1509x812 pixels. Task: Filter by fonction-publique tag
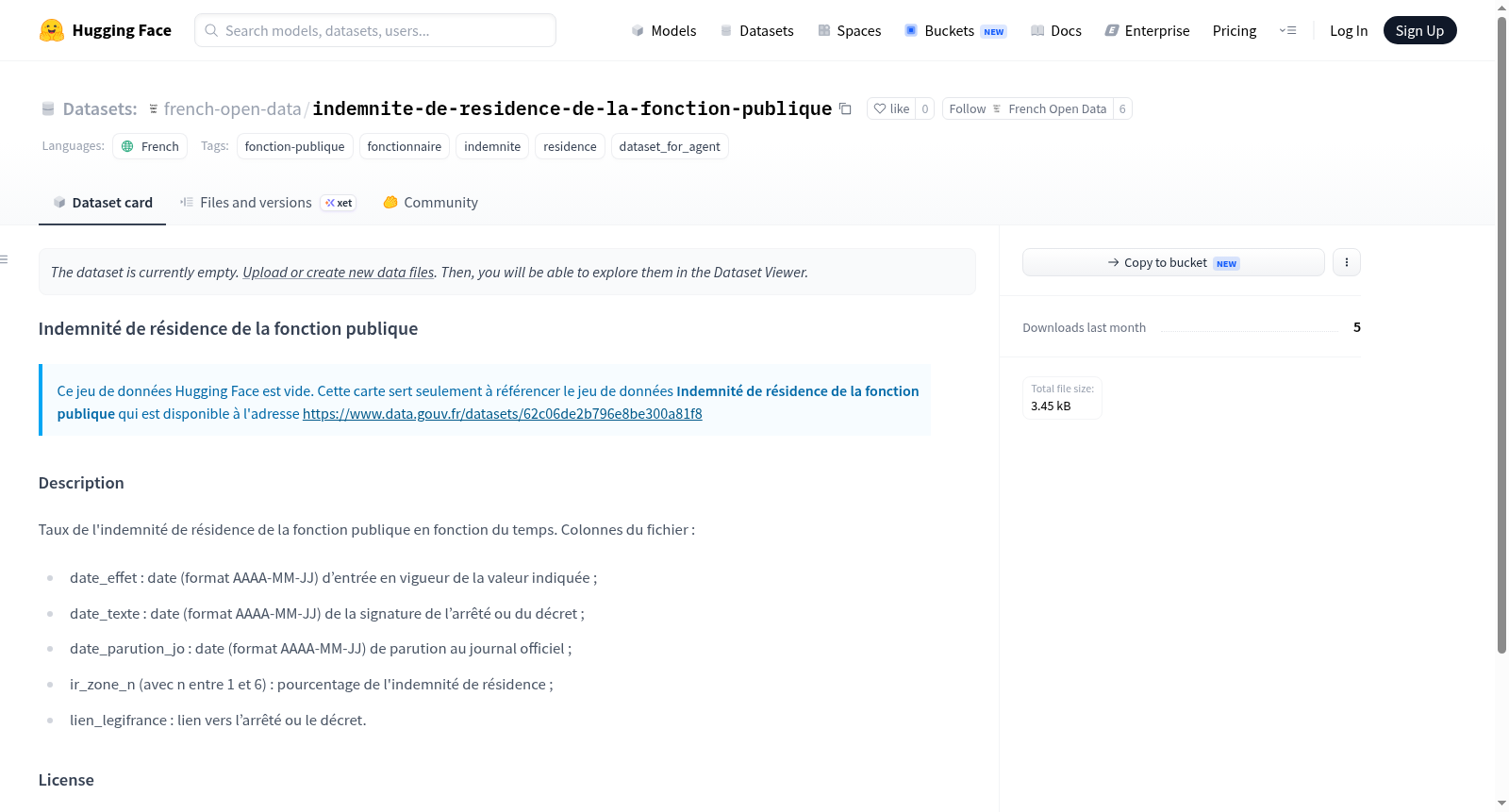coord(295,147)
